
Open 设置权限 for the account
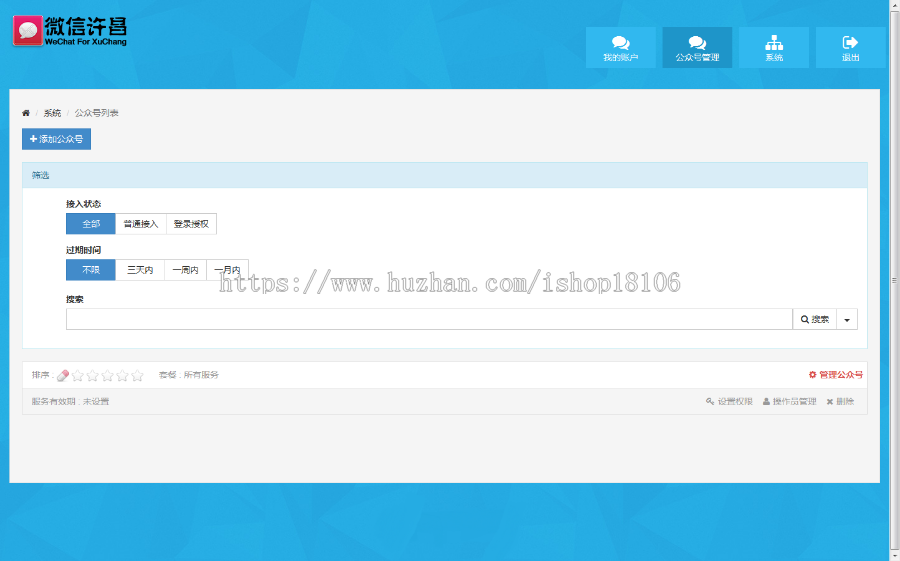point(729,401)
